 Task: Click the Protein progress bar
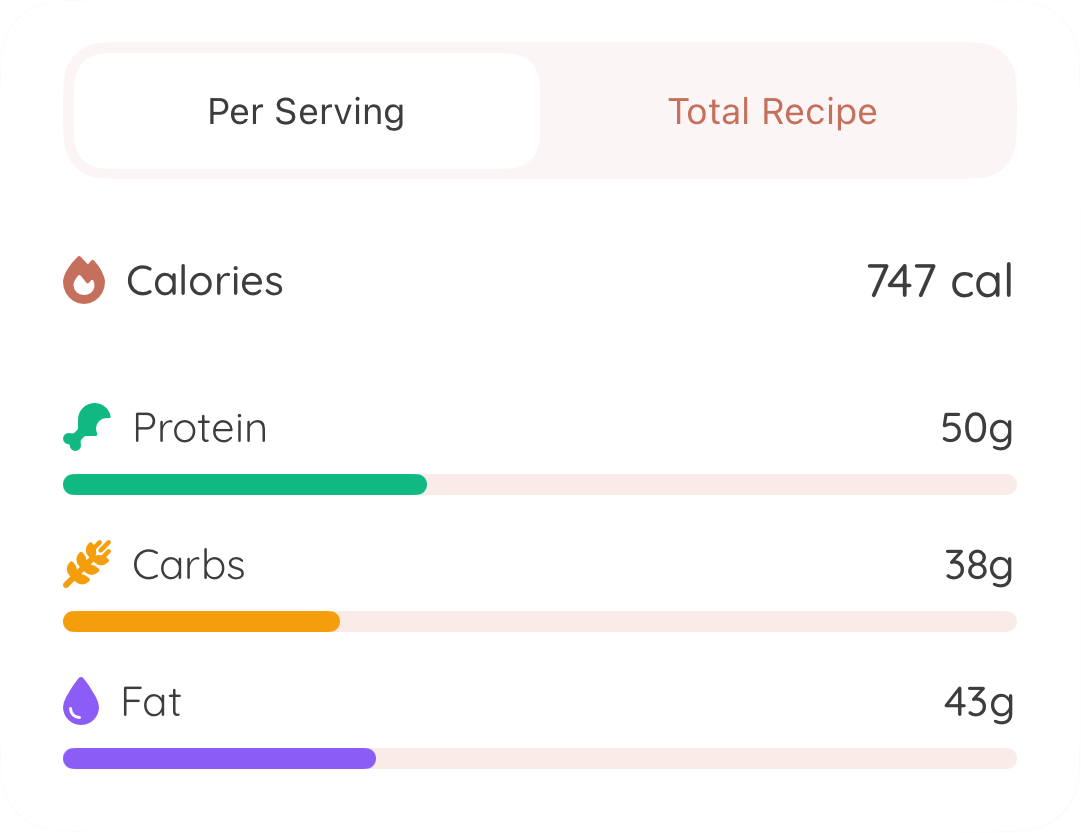(540, 484)
